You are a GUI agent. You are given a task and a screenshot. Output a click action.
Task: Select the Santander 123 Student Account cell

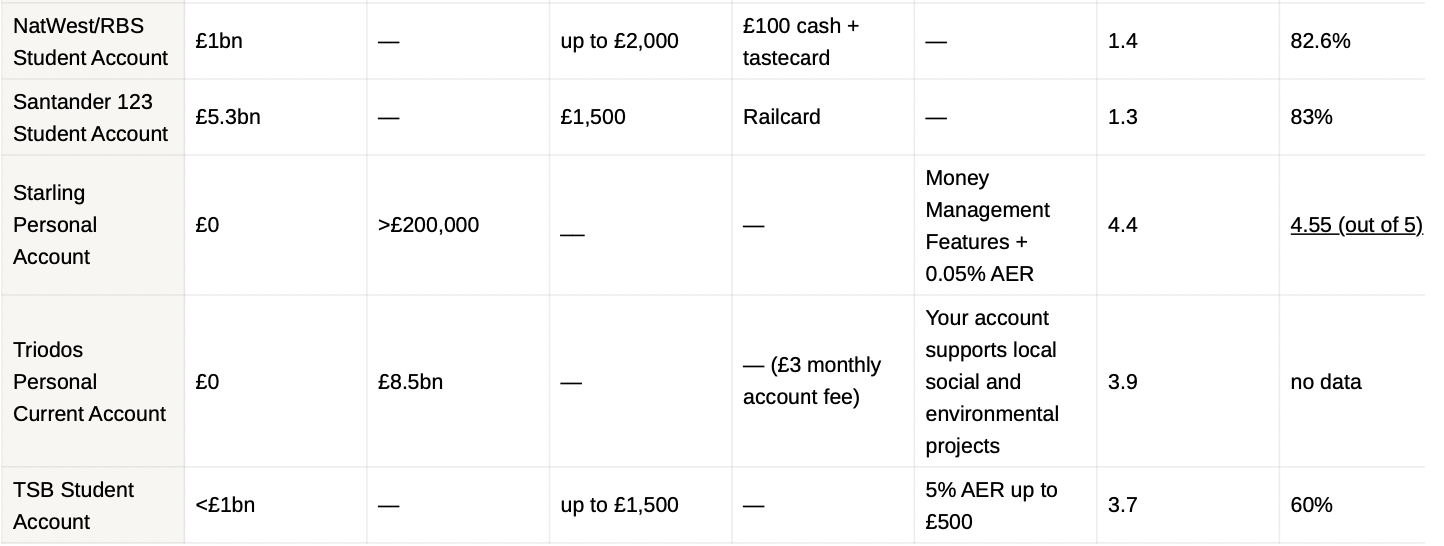(x=92, y=117)
